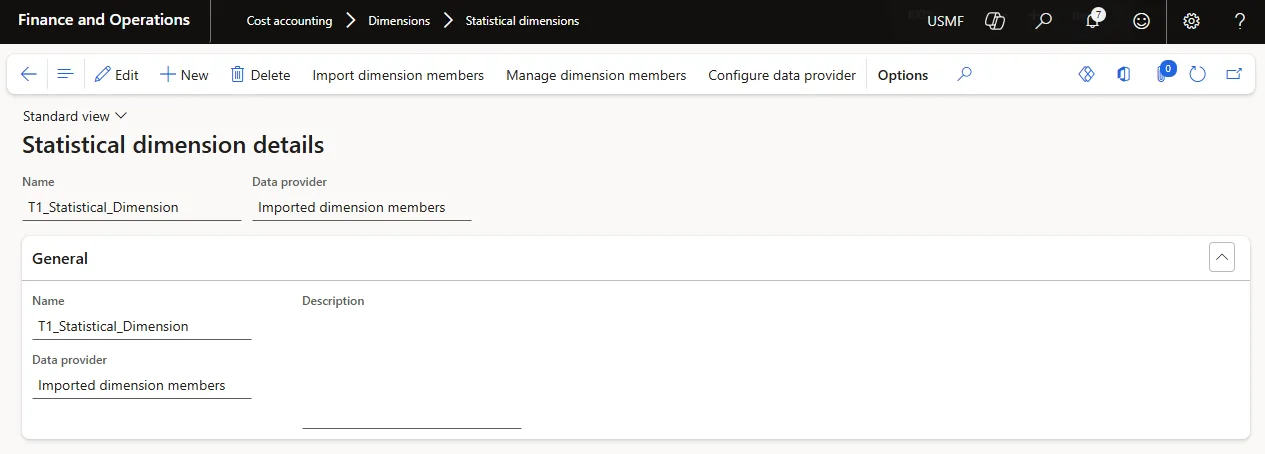Click the General section header
Viewport: 1265px width, 454px height.
click(x=636, y=258)
